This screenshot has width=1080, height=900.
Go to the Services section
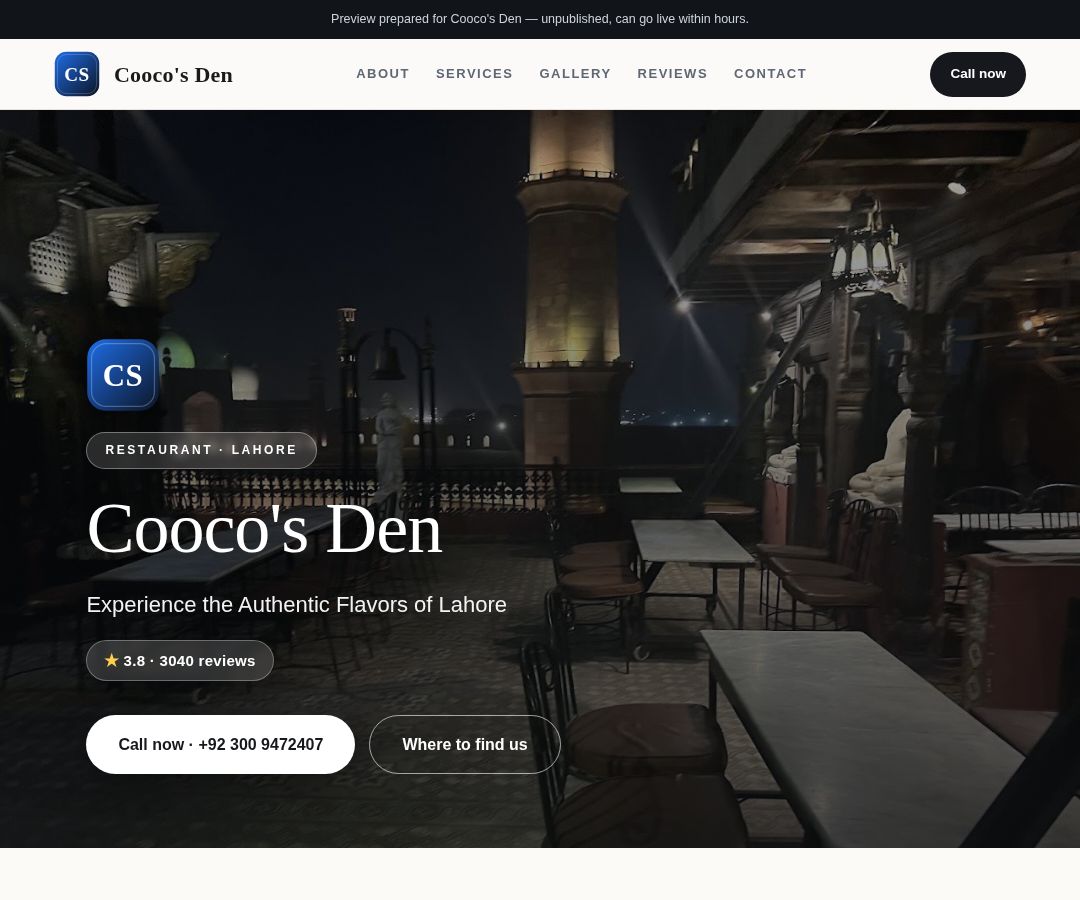474,74
